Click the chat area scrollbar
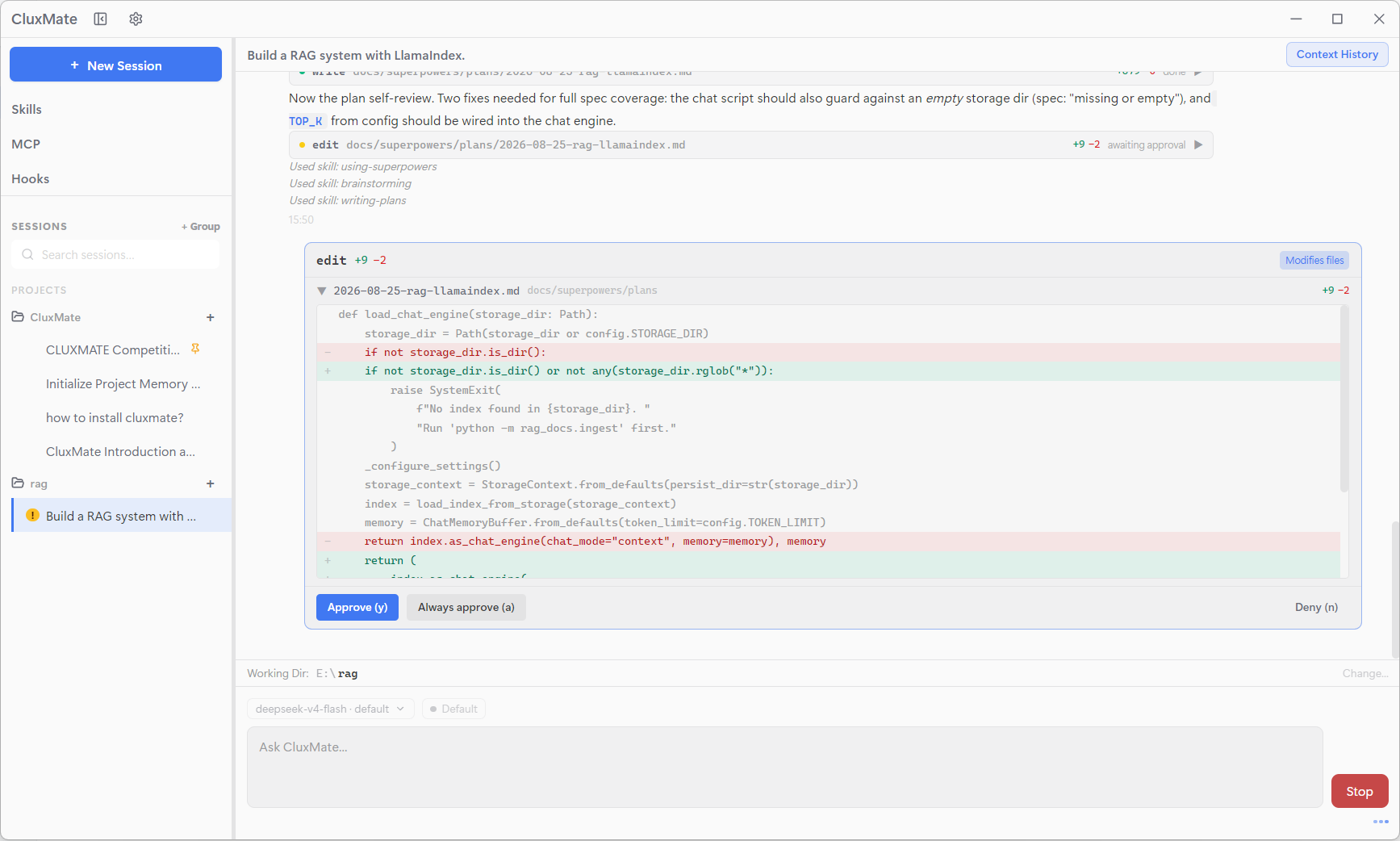Image resolution: width=1400 pixels, height=841 pixels. (1395, 589)
